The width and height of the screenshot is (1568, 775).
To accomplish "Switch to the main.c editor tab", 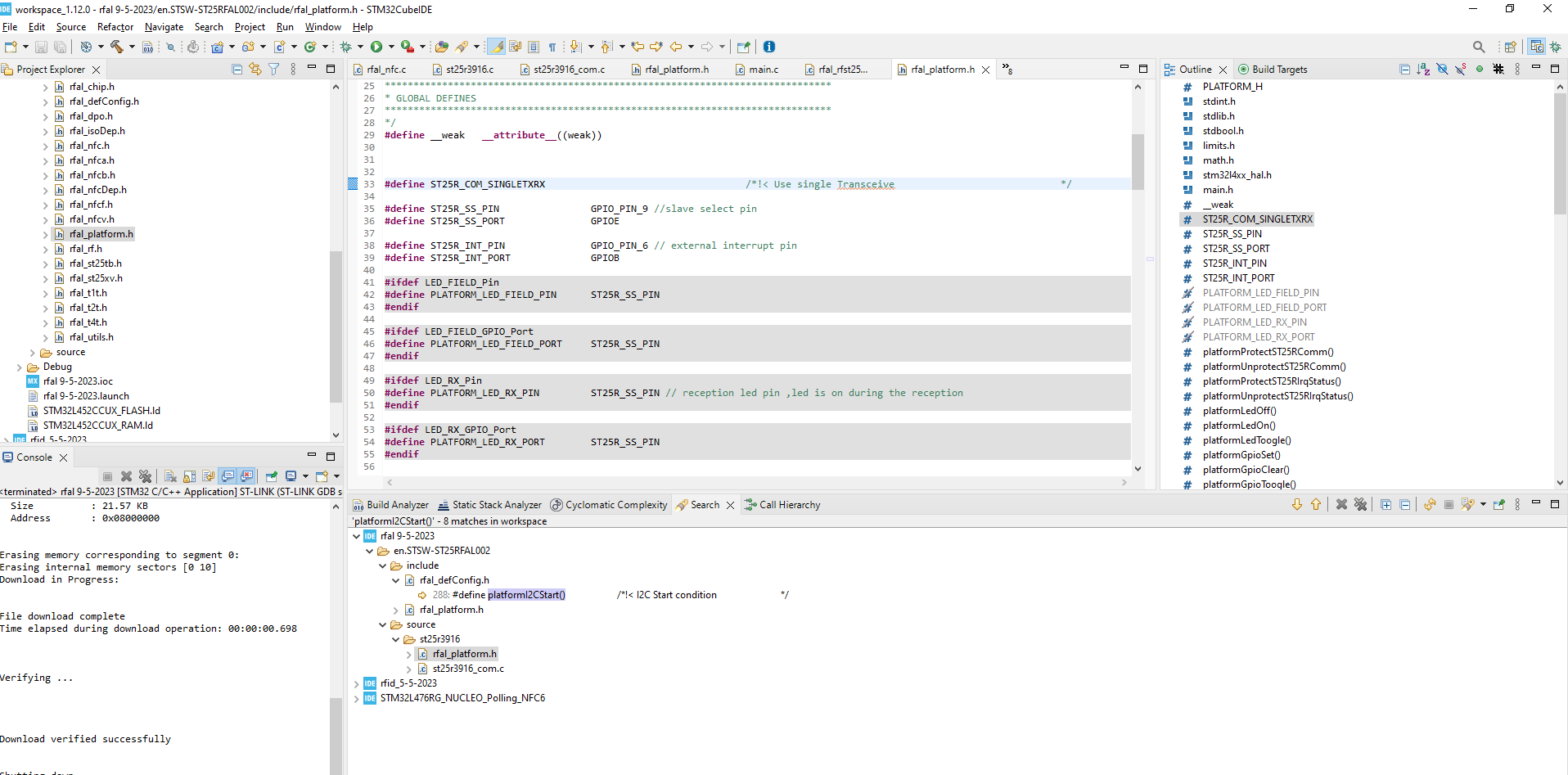I will pos(763,70).
